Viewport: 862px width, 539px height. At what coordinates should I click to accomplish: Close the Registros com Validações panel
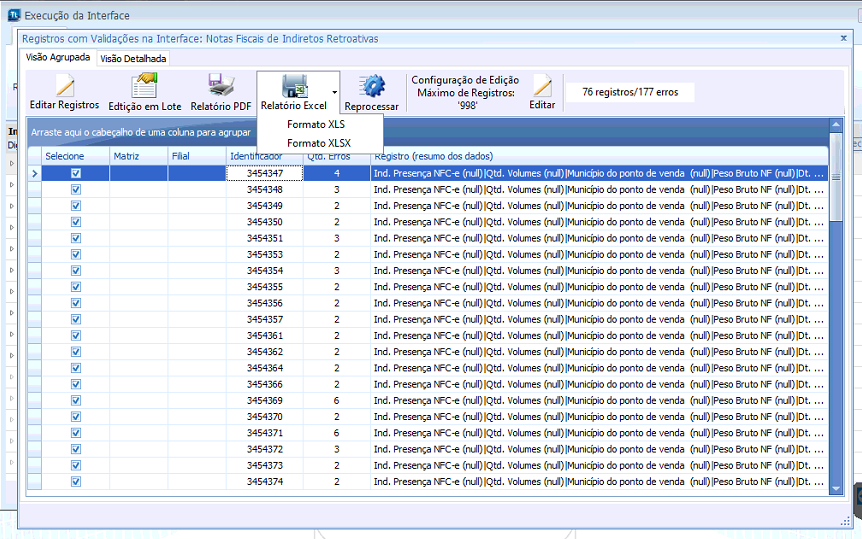(843, 38)
